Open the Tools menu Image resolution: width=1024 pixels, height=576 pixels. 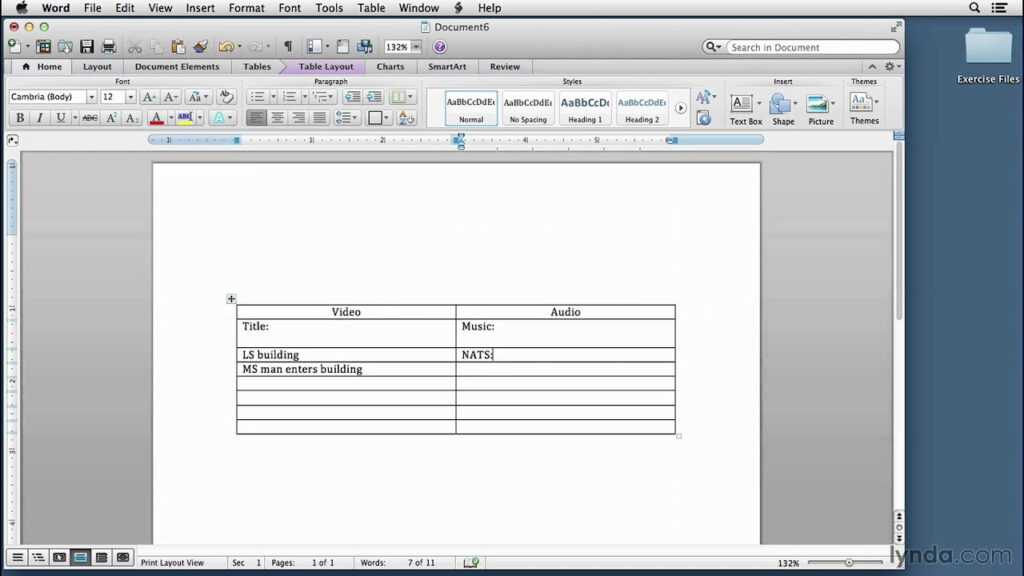(329, 8)
